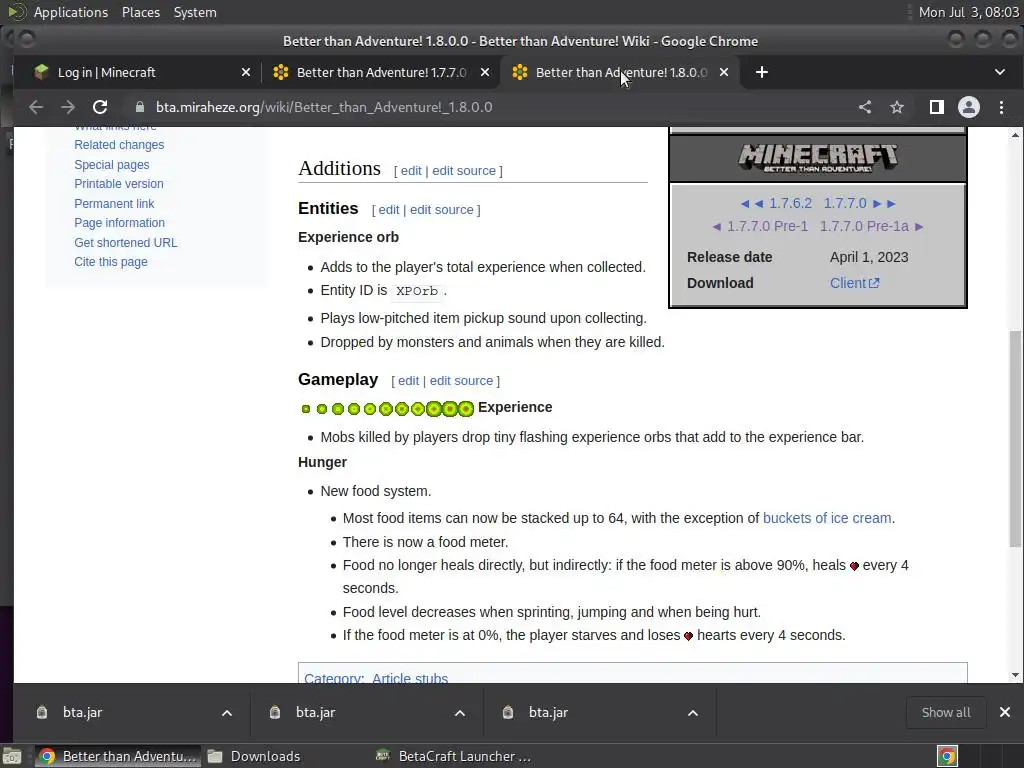Click the Related changes link
Screen dimensions: 1024x768
119,145
